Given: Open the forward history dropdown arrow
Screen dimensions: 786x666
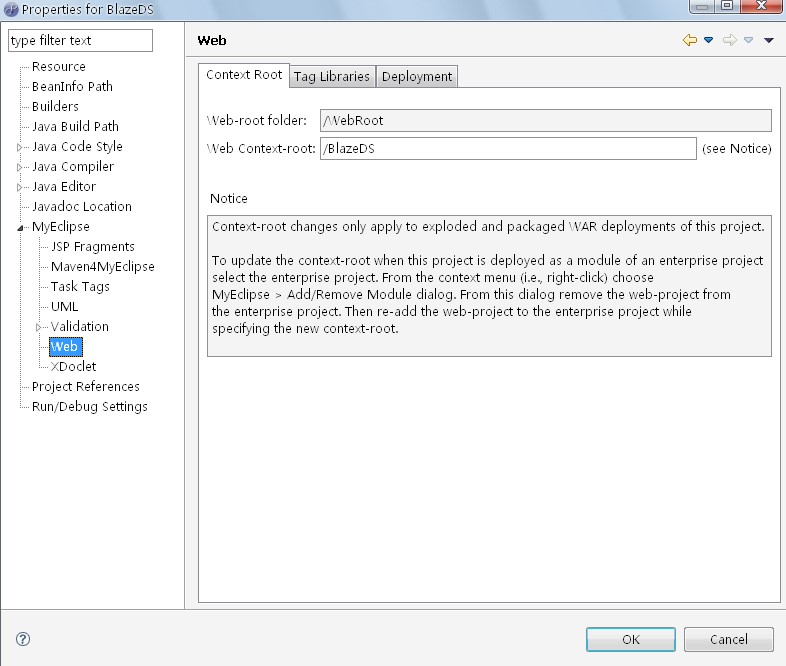Looking at the screenshot, I should click(748, 40).
